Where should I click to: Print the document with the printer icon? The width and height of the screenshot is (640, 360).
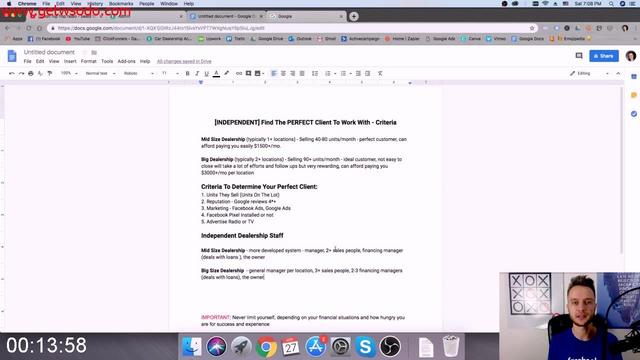pos(31,73)
